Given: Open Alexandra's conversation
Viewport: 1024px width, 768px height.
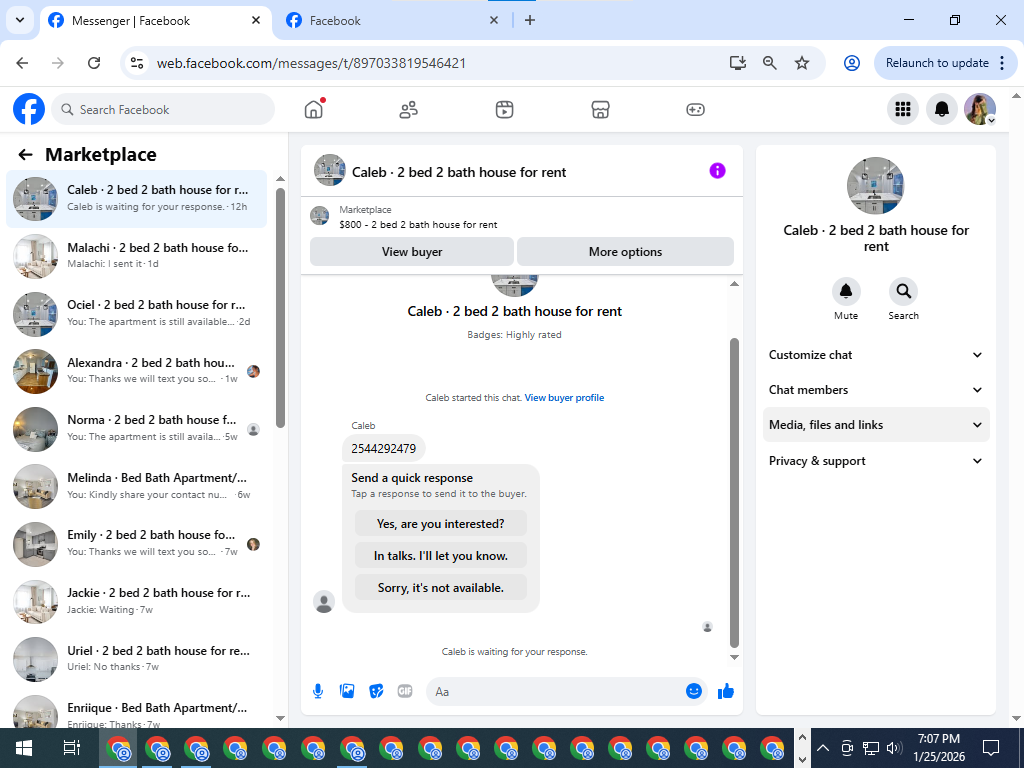Looking at the screenshot, I should click(x=136, y=371).
